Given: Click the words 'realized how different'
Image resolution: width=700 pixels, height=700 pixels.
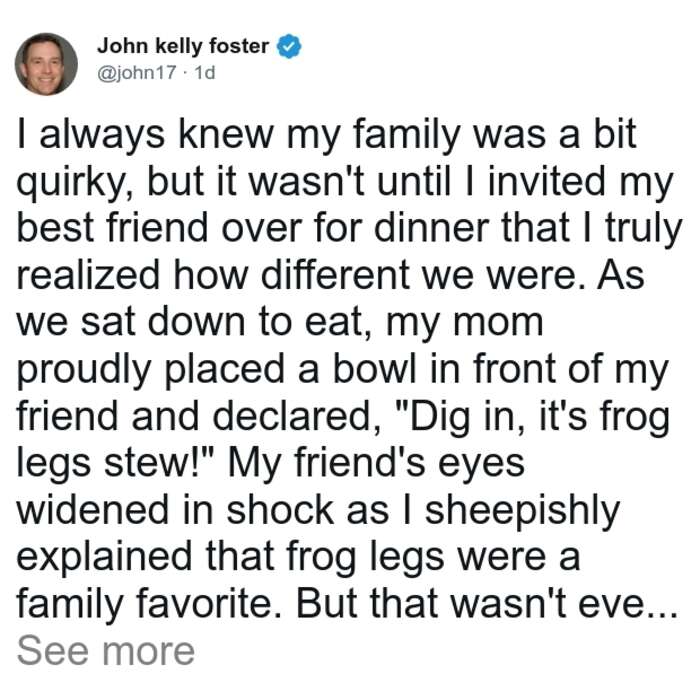Looking at the screenshot, I should 213,275.
